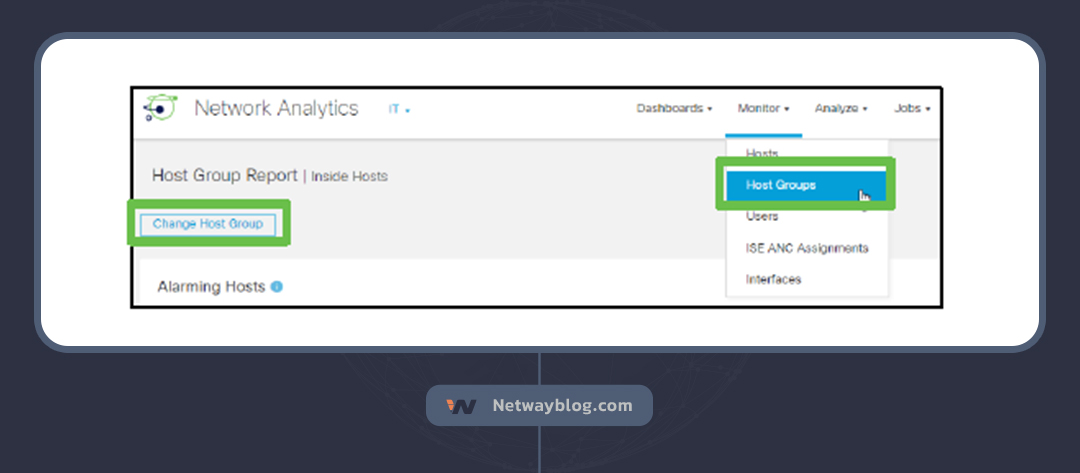Open ISE ANC Assignments menu entry
Image resolution: width=1080 pixels, height=473 pixels.
pos(806,248)
